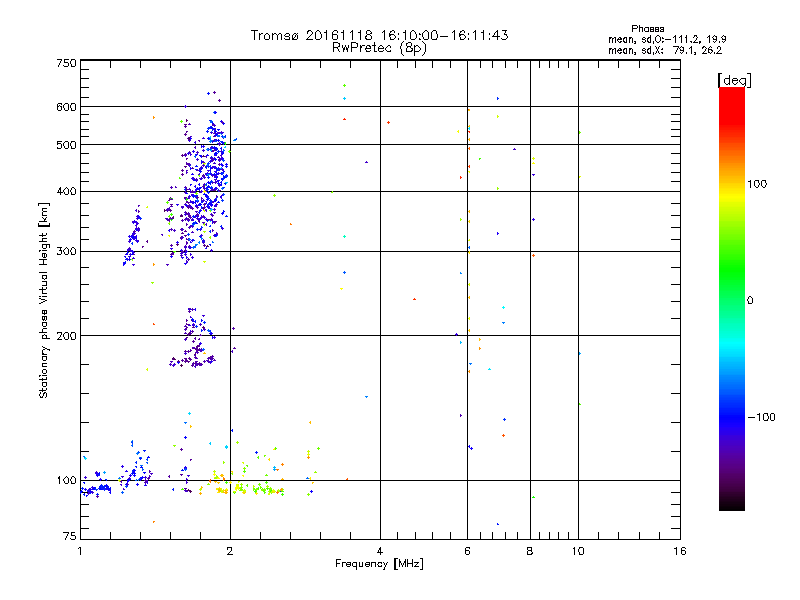The height and width of the screenshot is (600, 800).
Task: Click the "RwPretec (8p)" subtitle
Action: 379,48
